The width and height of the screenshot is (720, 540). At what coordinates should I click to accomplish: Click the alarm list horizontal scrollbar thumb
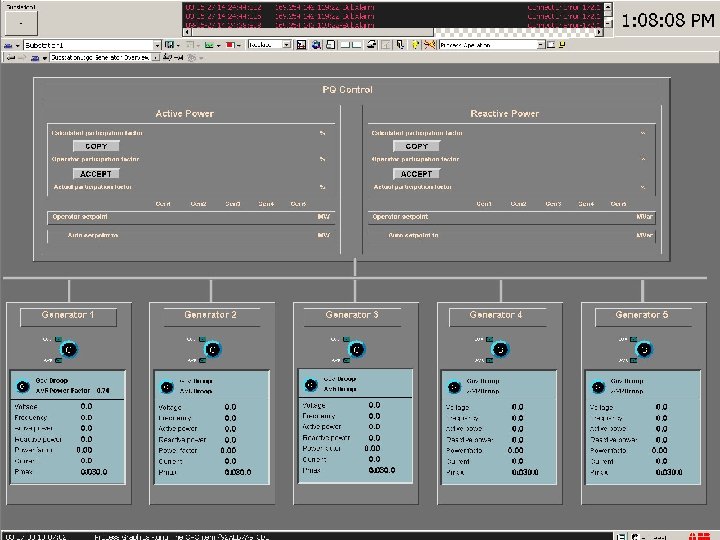click(x=312, y=32)
